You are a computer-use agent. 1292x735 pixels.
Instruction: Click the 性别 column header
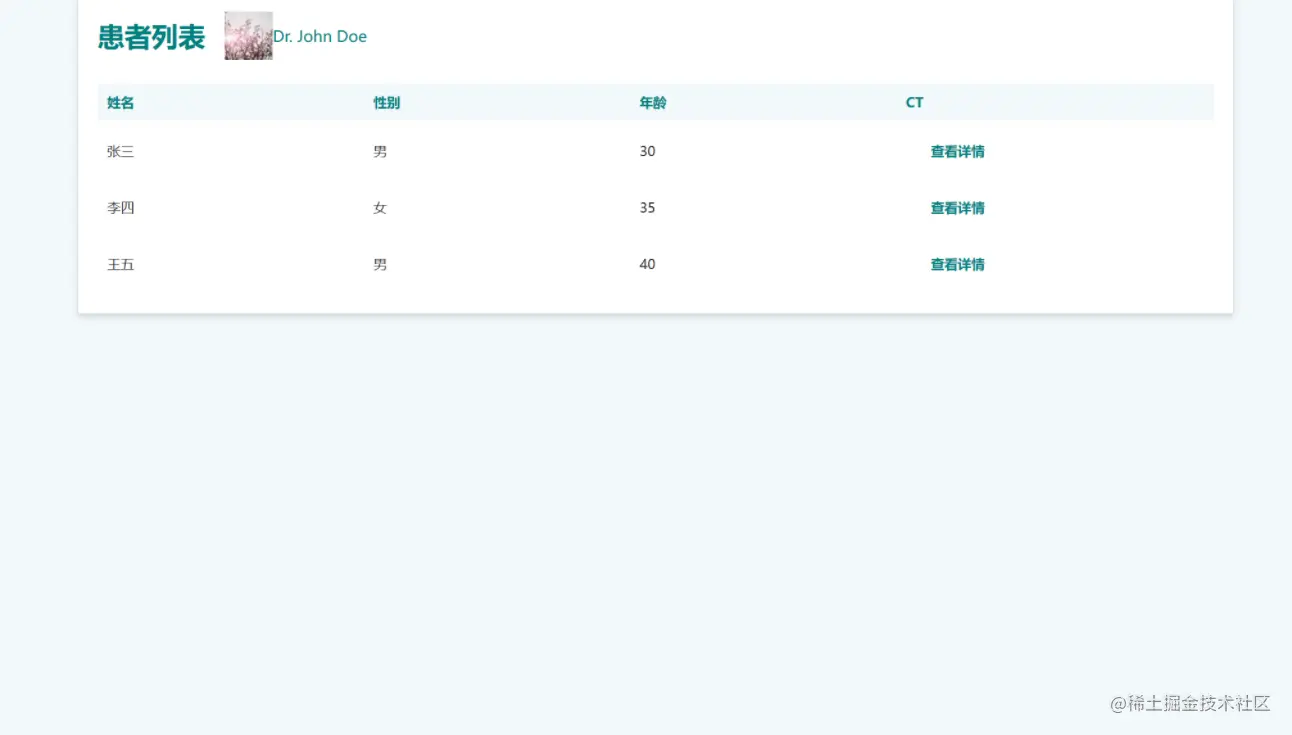pyautogui.click(x=387, y=103)
